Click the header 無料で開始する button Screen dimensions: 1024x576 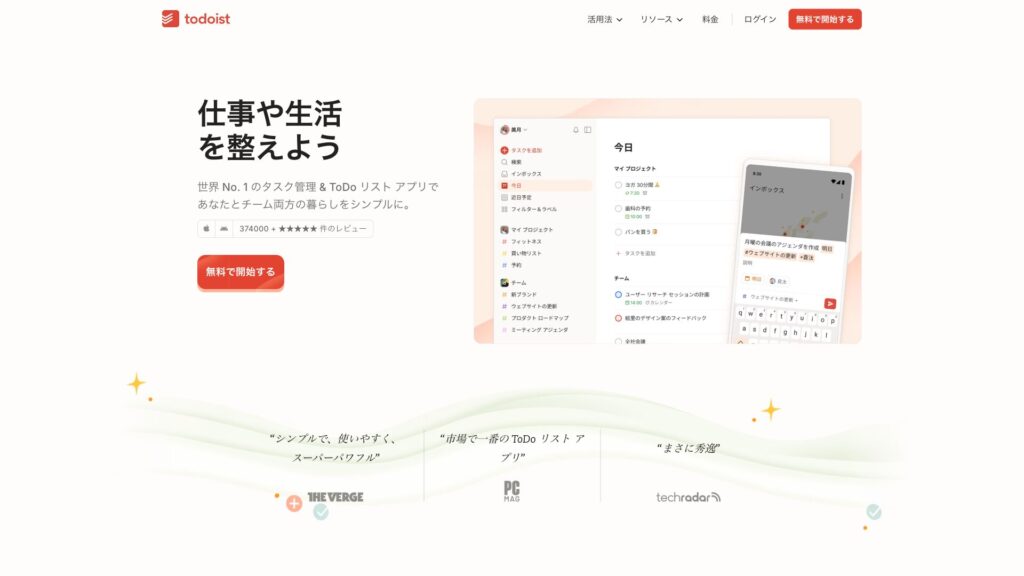point(825,19)
